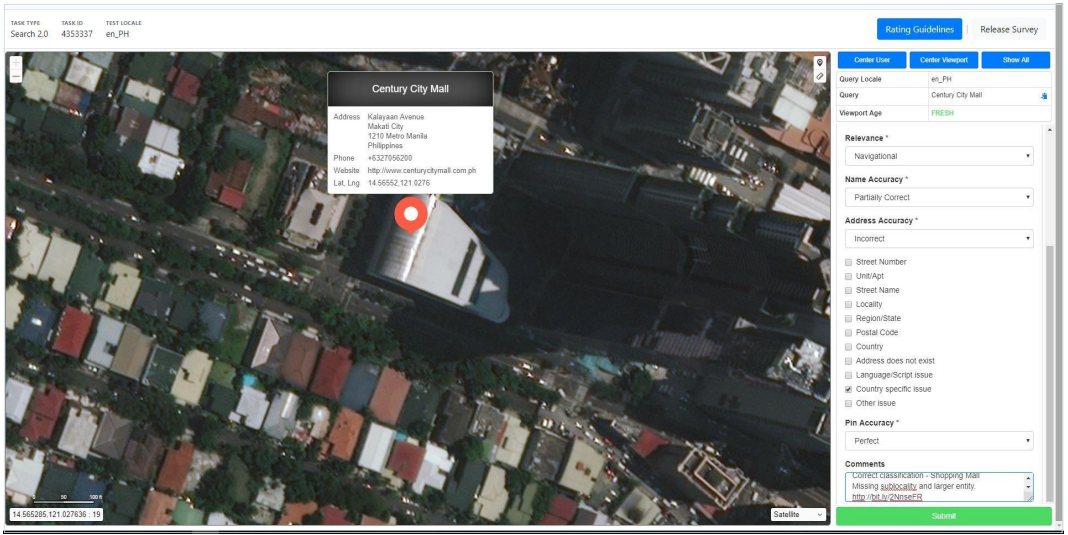Click the Center User button
This screenshot has height=535, width=1068.
[872, 60]
